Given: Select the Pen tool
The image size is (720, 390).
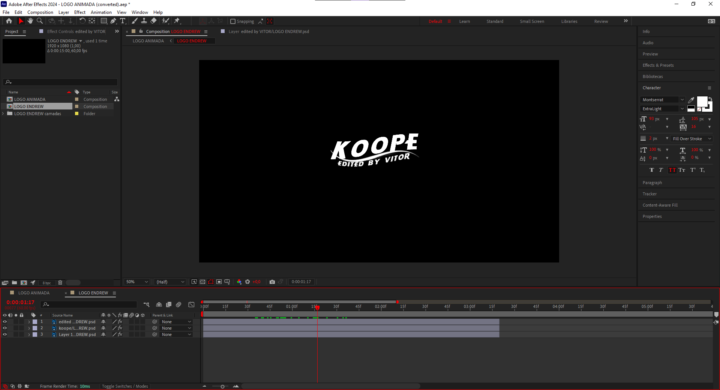Looking at the screenshot, I should (x=113, y=21).
